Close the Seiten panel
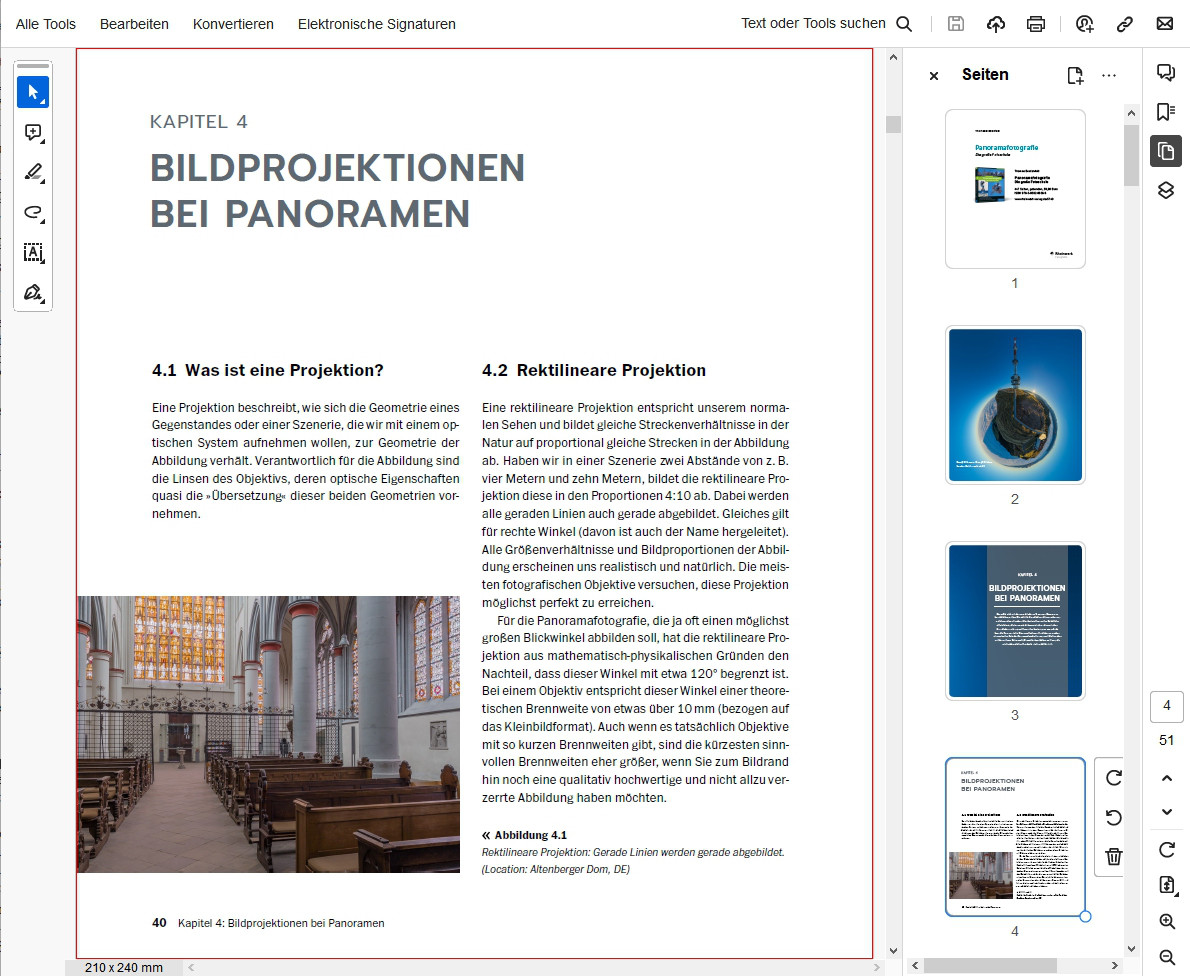Screen dimensions: 1190x976 (x=934, y=75)
